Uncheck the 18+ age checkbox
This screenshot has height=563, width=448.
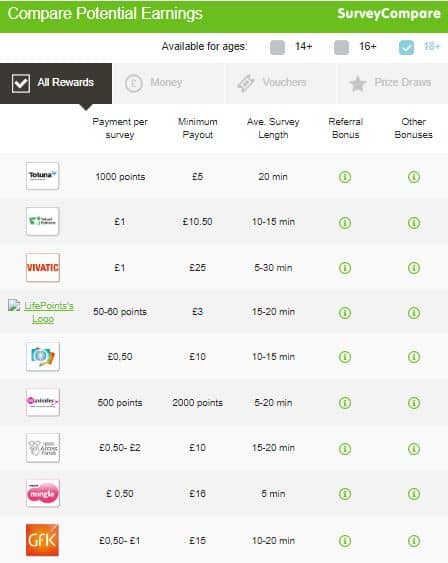click(x=406, y=47)
